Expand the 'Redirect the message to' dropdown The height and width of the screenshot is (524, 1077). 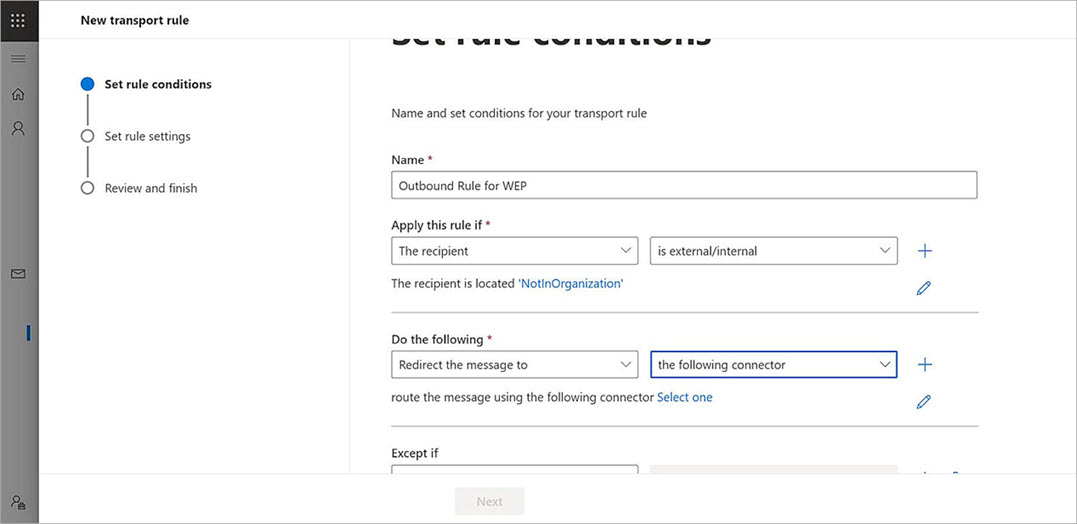514,365
